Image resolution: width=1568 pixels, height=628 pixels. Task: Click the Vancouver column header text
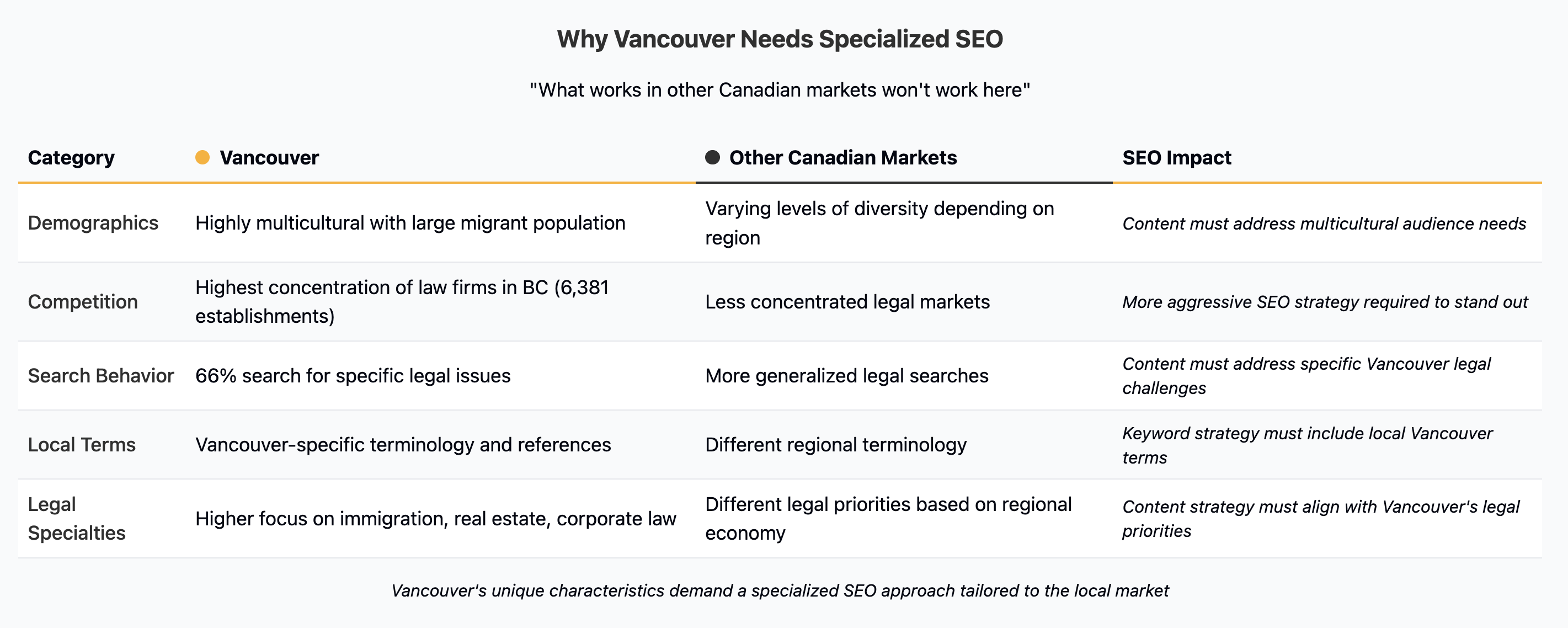click(269, 158)
